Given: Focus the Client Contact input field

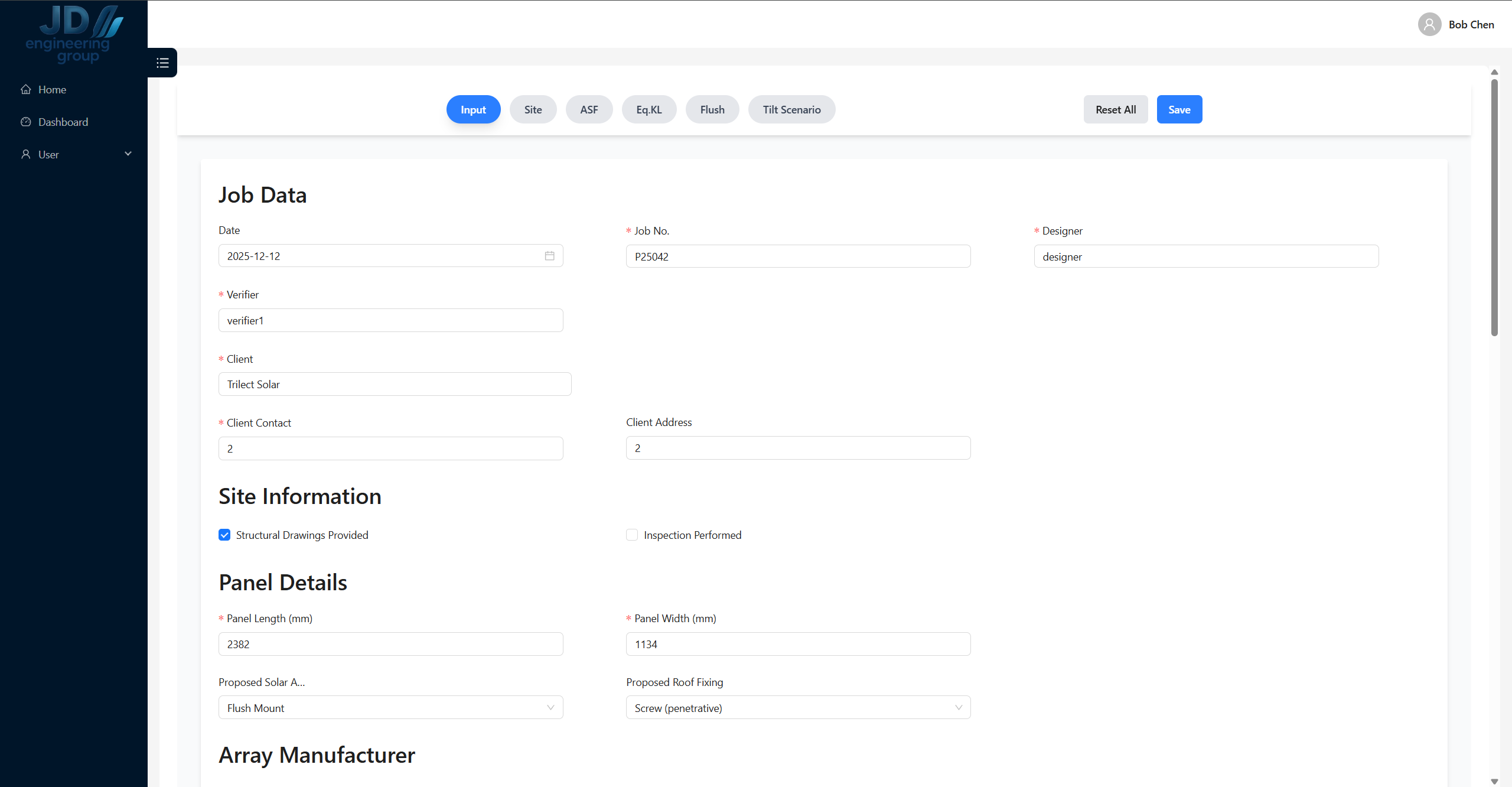Looking at the screenshot, I should point(391,448).
